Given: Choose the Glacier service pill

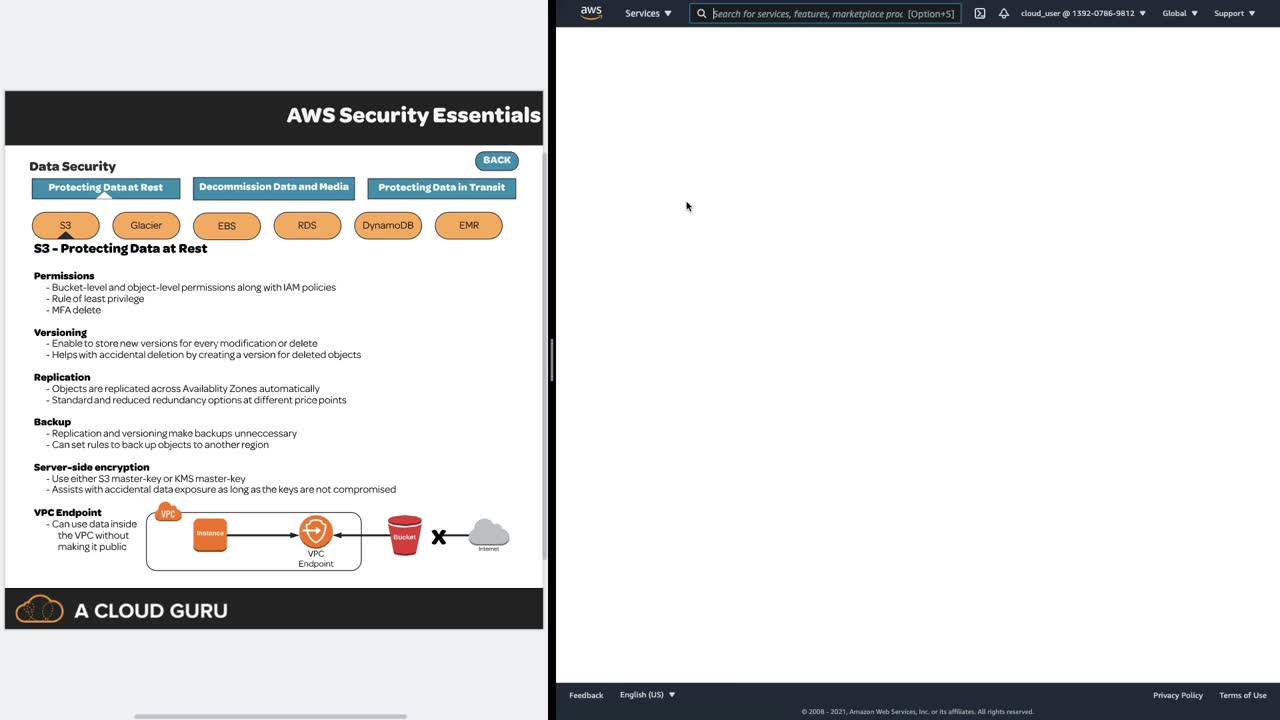Looking at the screenshot, I should point(146,226).
